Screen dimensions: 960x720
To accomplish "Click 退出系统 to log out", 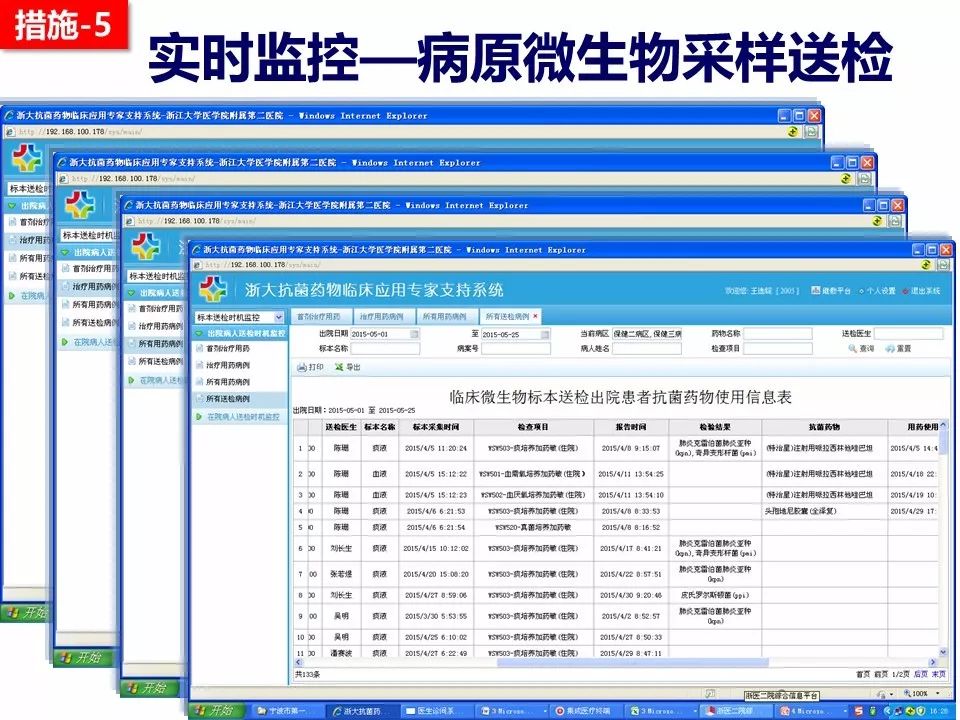I will point(921,291).
